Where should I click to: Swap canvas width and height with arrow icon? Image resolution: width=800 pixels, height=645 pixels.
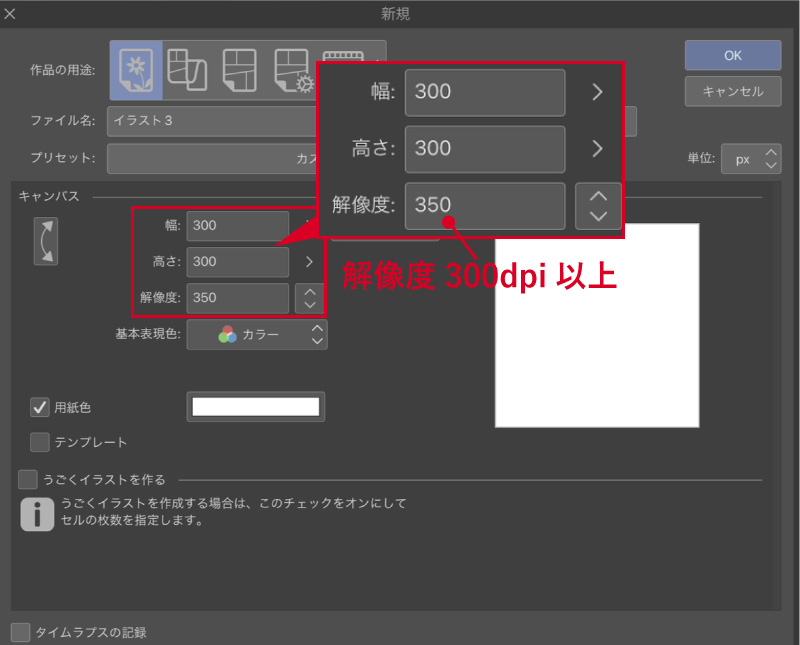46,241
